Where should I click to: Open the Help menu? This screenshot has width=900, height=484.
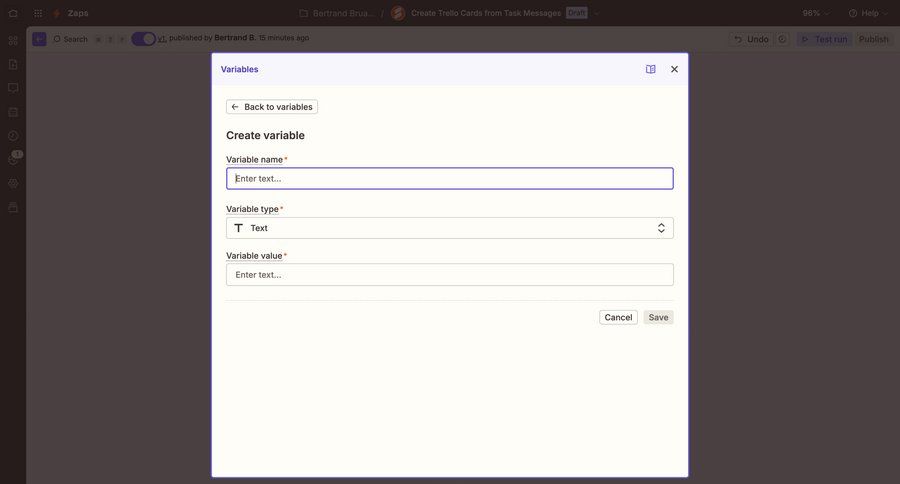868,13
